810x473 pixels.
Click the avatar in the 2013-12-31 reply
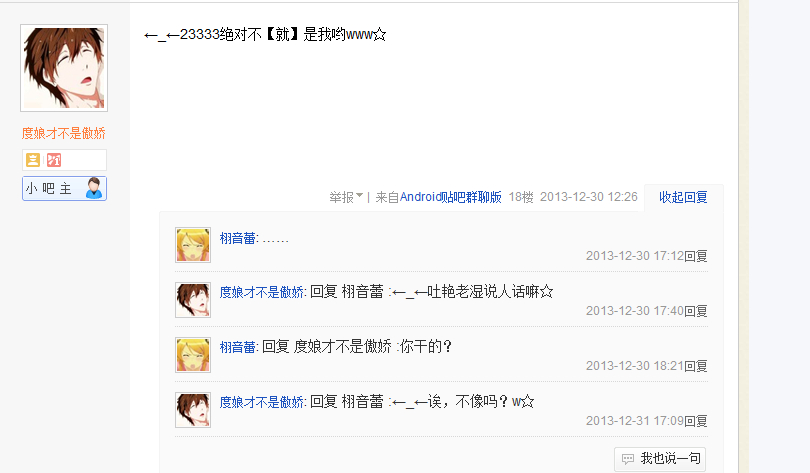point(193,409)
